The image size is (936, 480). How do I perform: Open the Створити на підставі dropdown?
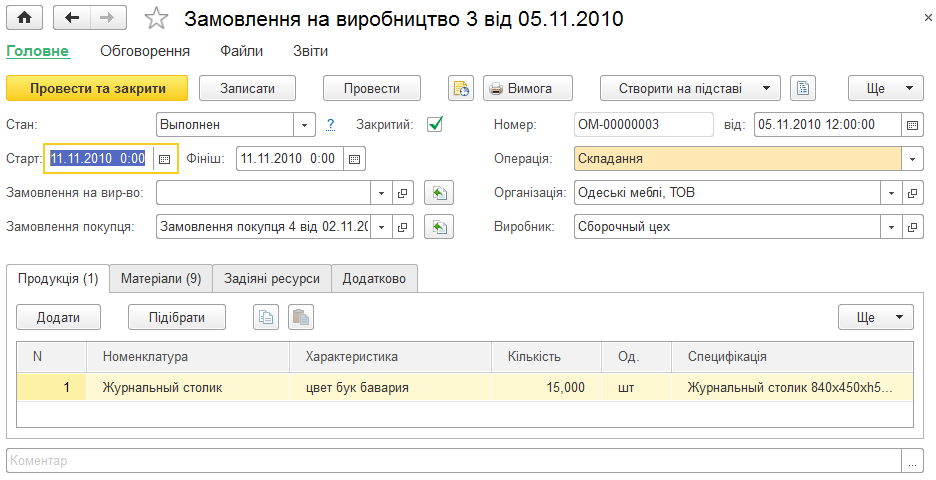(690, 88)
